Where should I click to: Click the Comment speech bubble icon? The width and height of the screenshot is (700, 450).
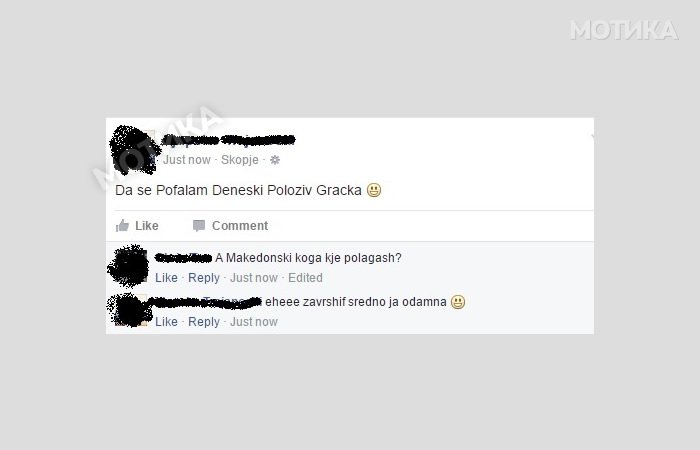[x=199, y=226]
